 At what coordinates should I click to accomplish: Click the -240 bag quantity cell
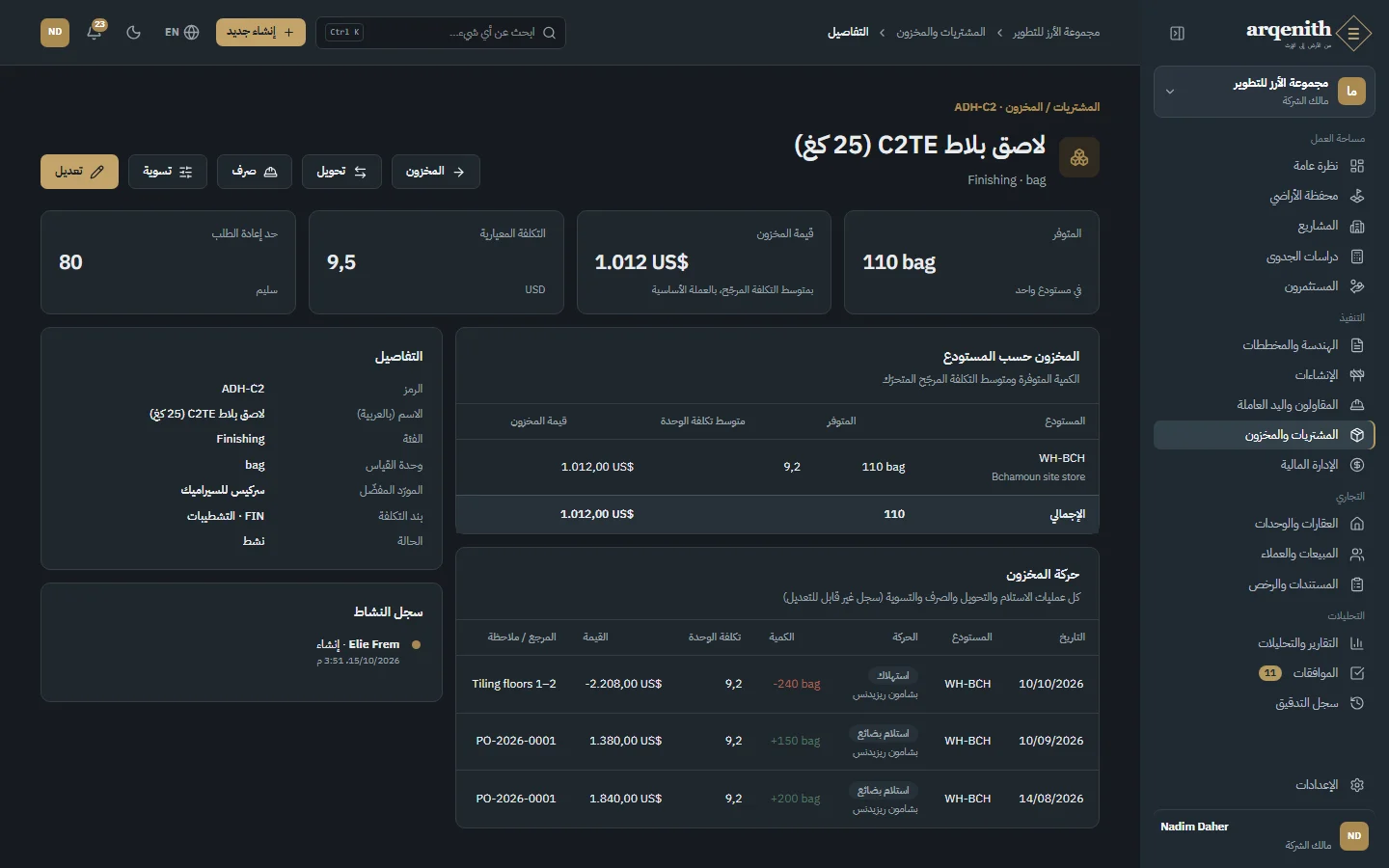coord(797,684)
